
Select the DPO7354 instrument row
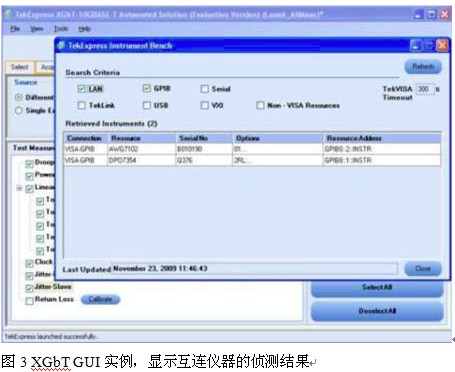pyautogui.click(x=252, y=160)
